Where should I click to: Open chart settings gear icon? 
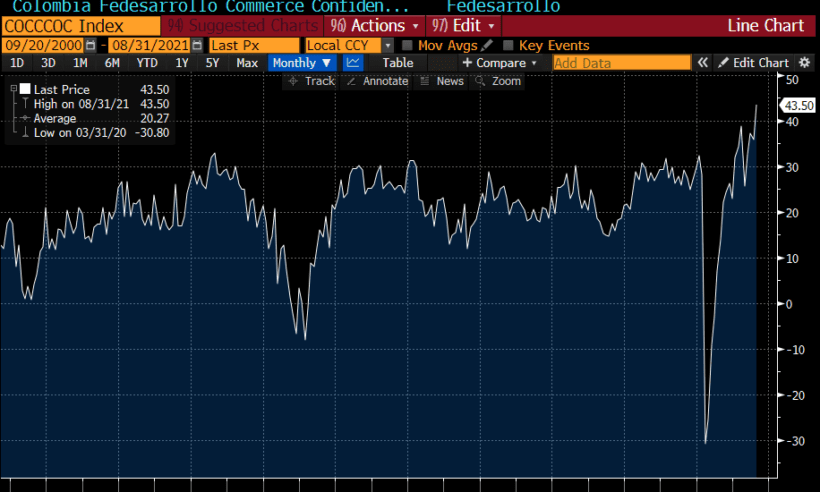click(805, 63)
